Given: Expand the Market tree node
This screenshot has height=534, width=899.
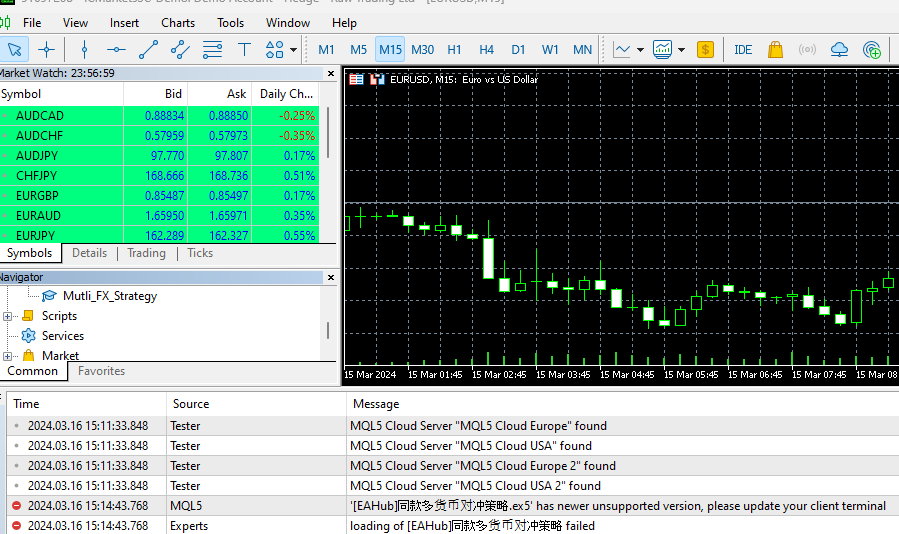Looking at the screenshot, I should (x=7, y=356).
